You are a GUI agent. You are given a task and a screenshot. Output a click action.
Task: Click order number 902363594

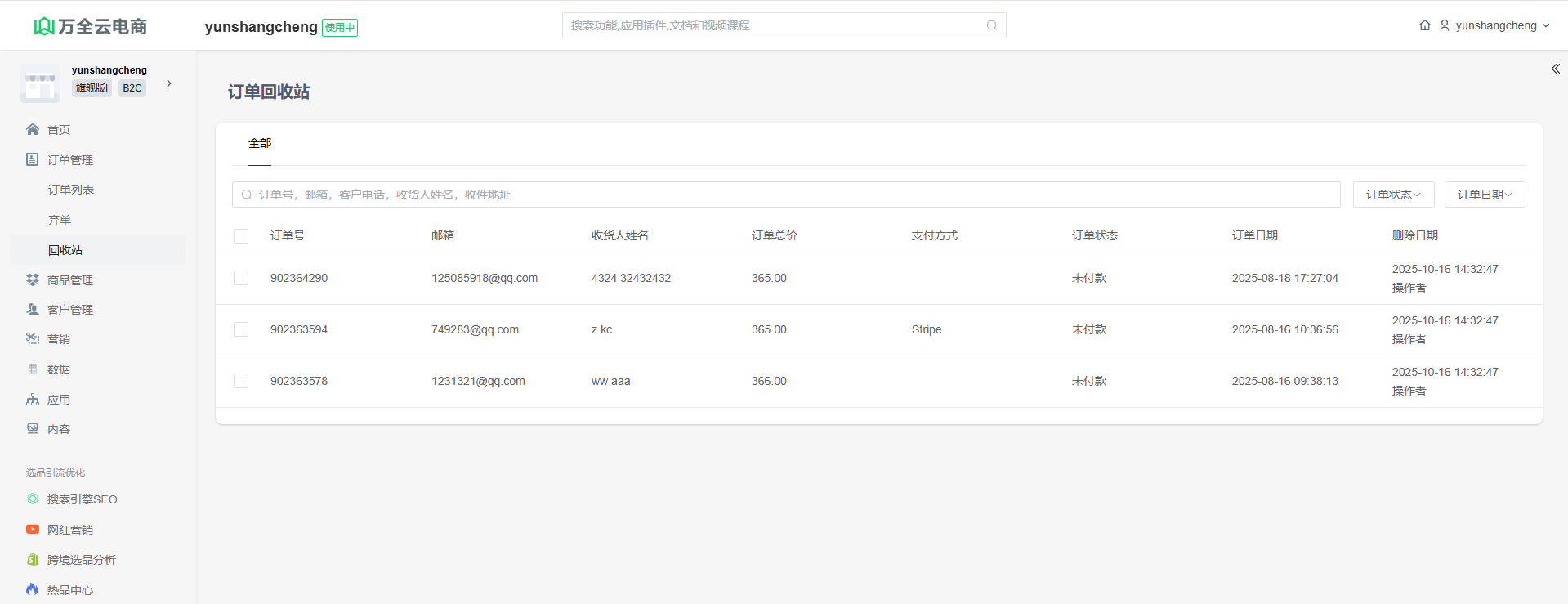coord(299,329)
